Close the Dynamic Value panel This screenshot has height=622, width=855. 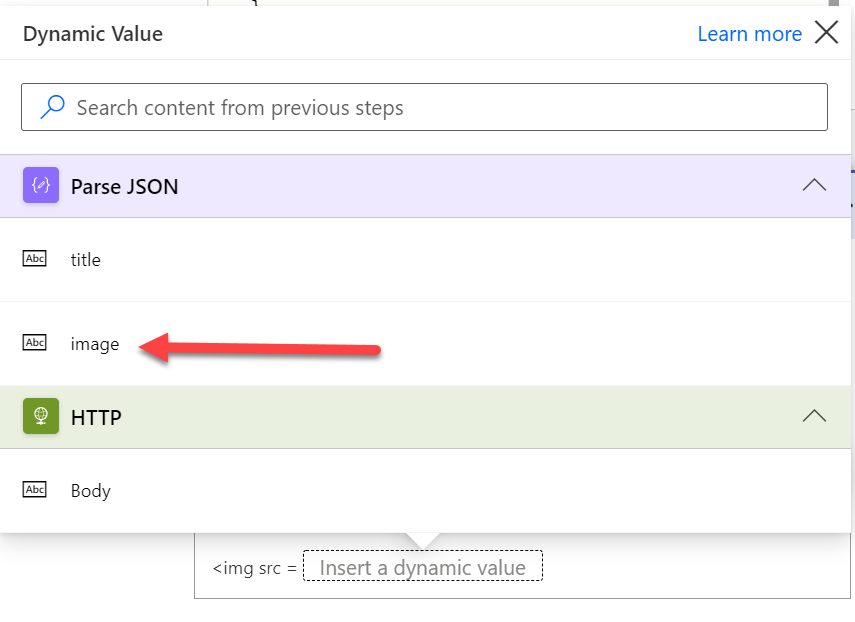tap(826, 33)
